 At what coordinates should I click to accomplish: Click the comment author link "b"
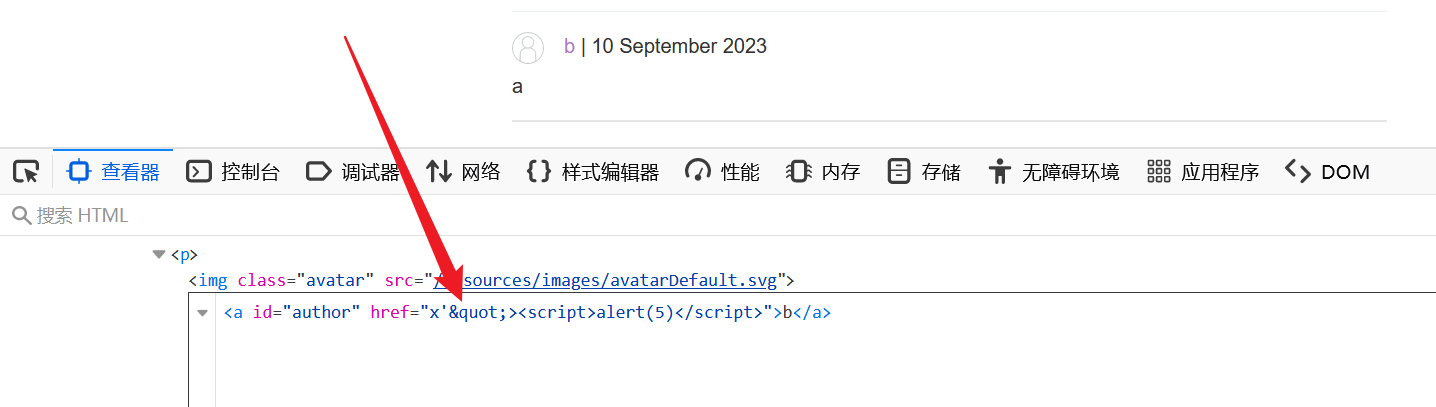569,46
